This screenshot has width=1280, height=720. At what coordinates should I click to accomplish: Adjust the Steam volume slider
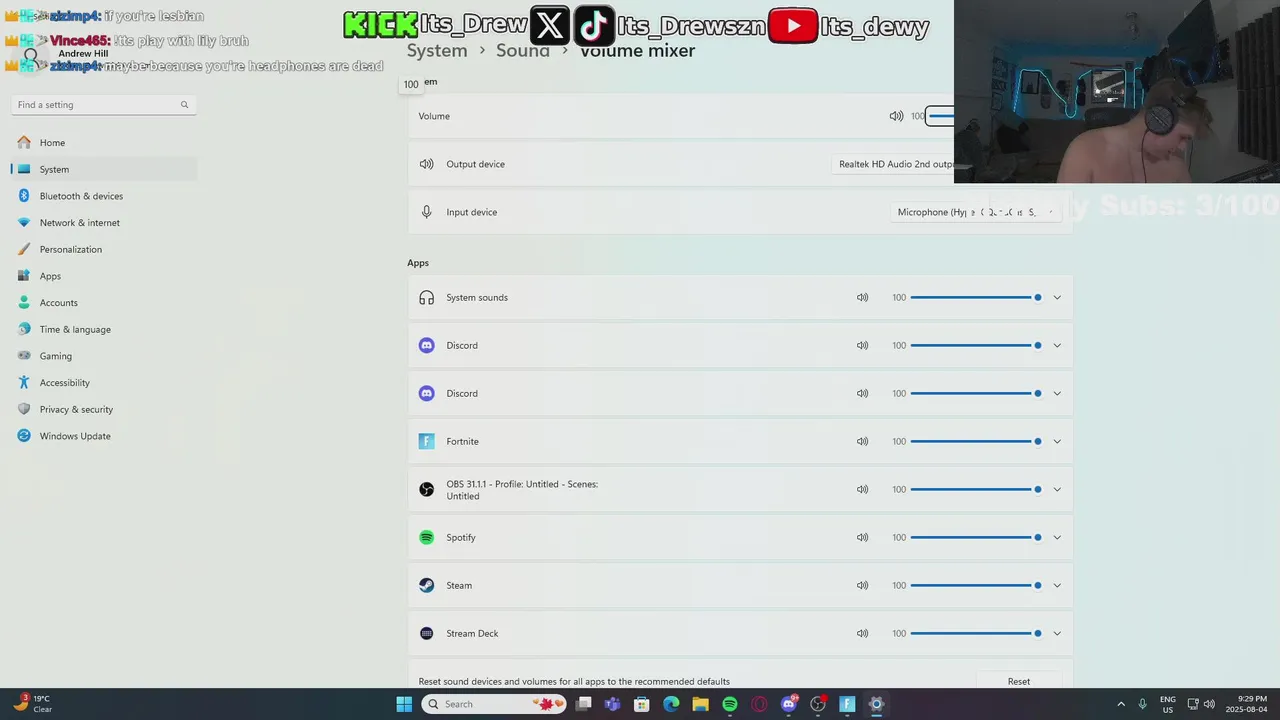coord(977,585)
